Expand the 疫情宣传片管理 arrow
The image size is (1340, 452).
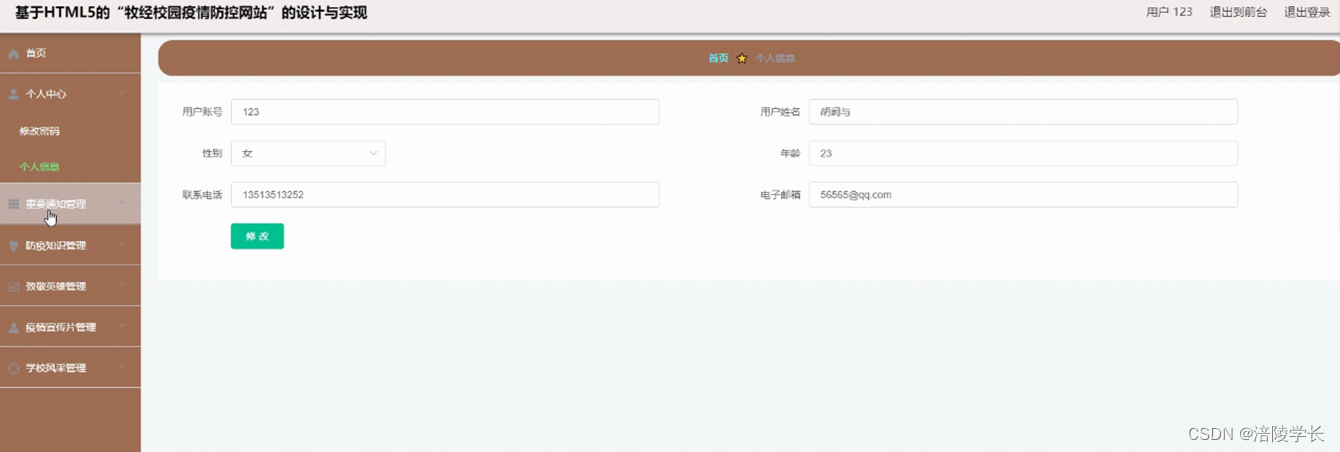(x=122, y=327)
